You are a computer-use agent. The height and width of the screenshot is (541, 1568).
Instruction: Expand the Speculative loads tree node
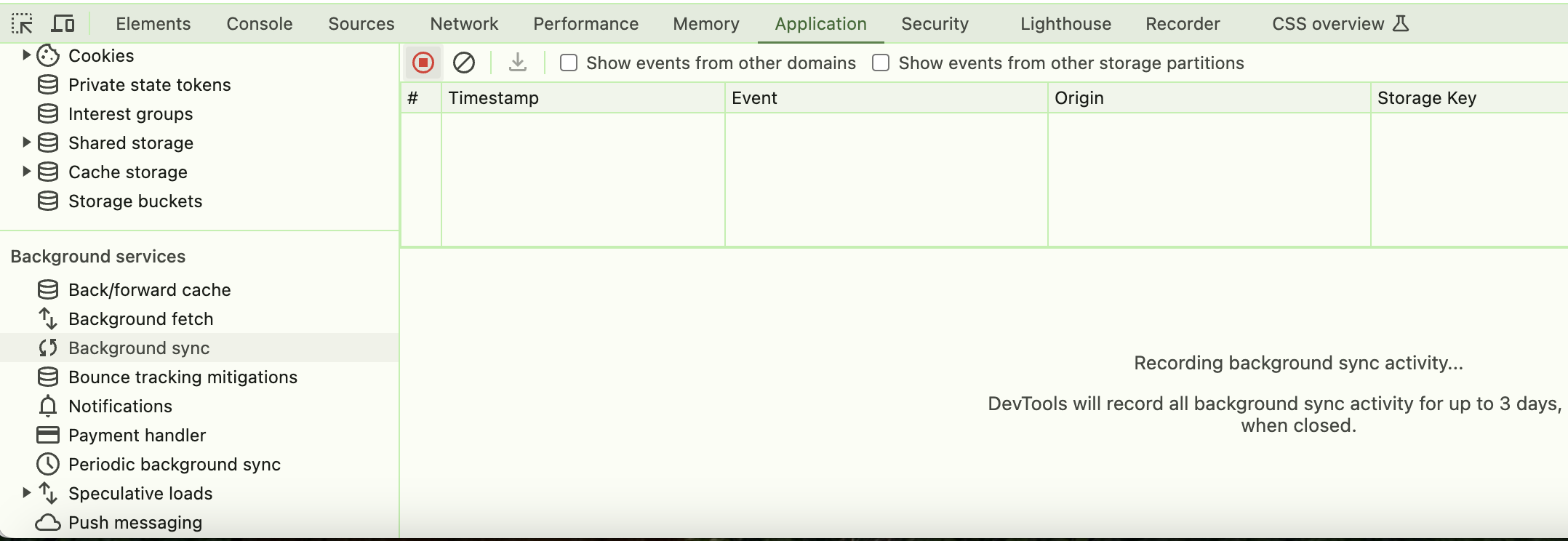click(x=26, y=493)
